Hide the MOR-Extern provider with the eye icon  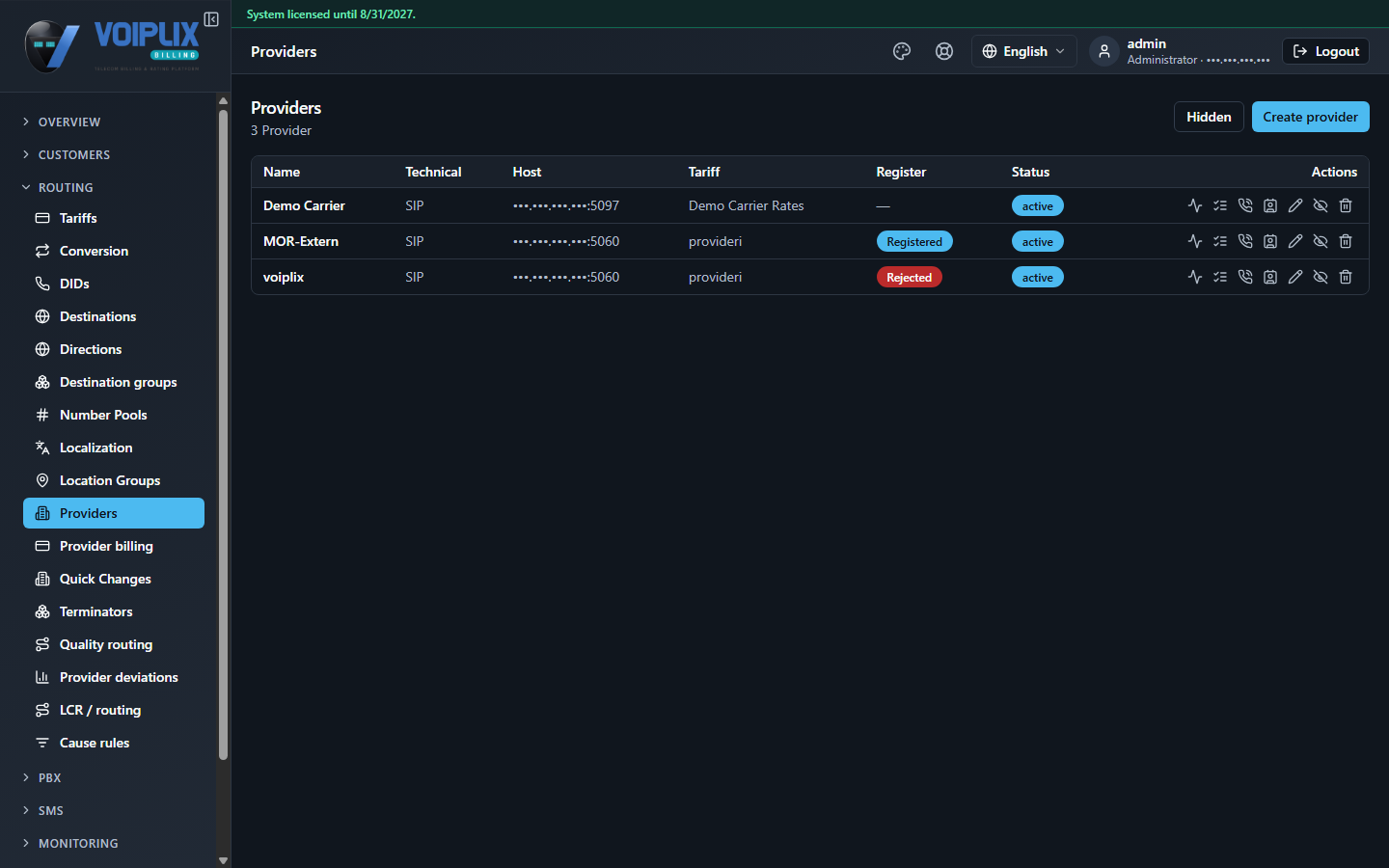click(x=1321, y=241)
